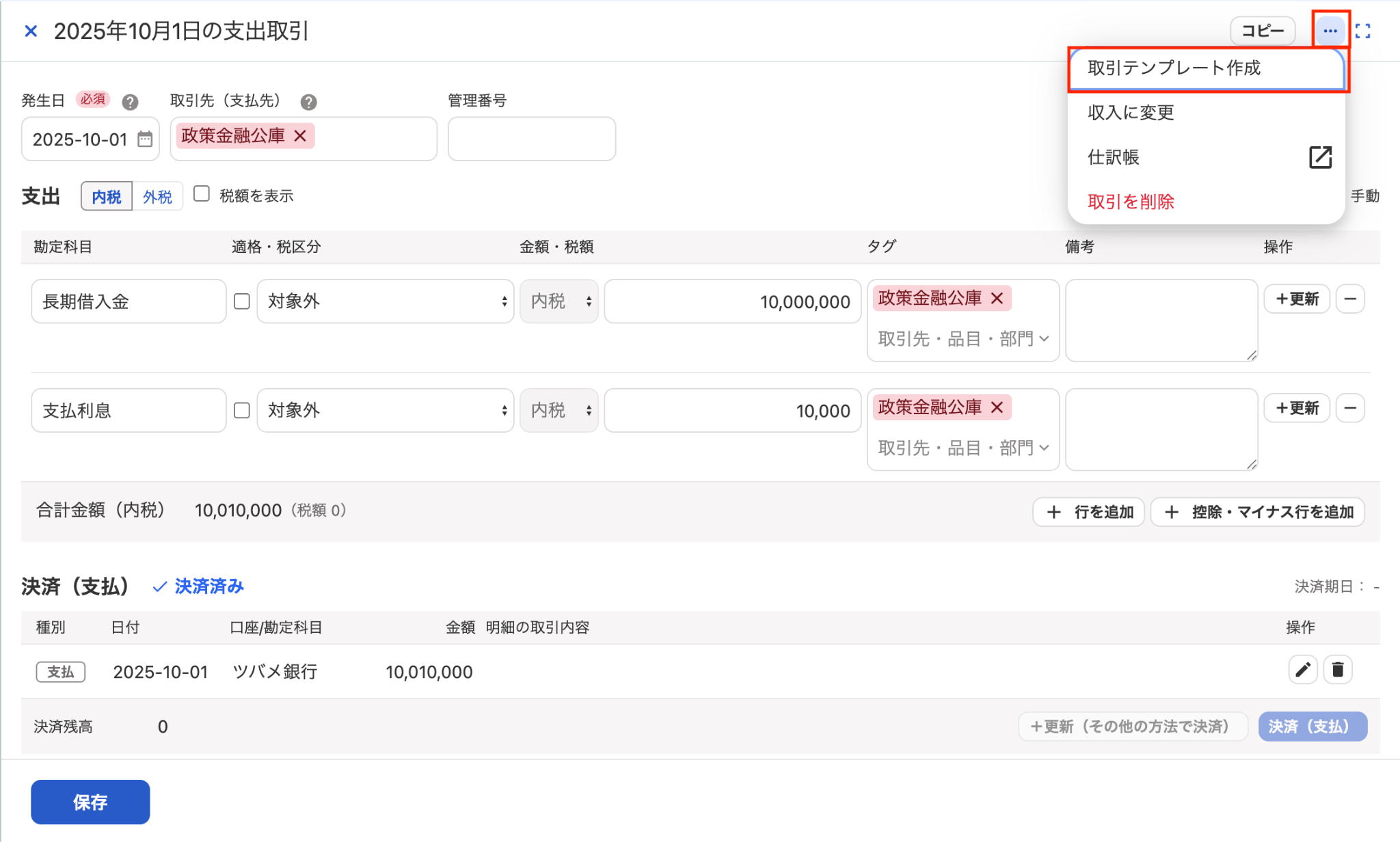Remove 政策金融公庫 tag in 支払利息 row
The image size is (1400, 842).
coord(997,408)
